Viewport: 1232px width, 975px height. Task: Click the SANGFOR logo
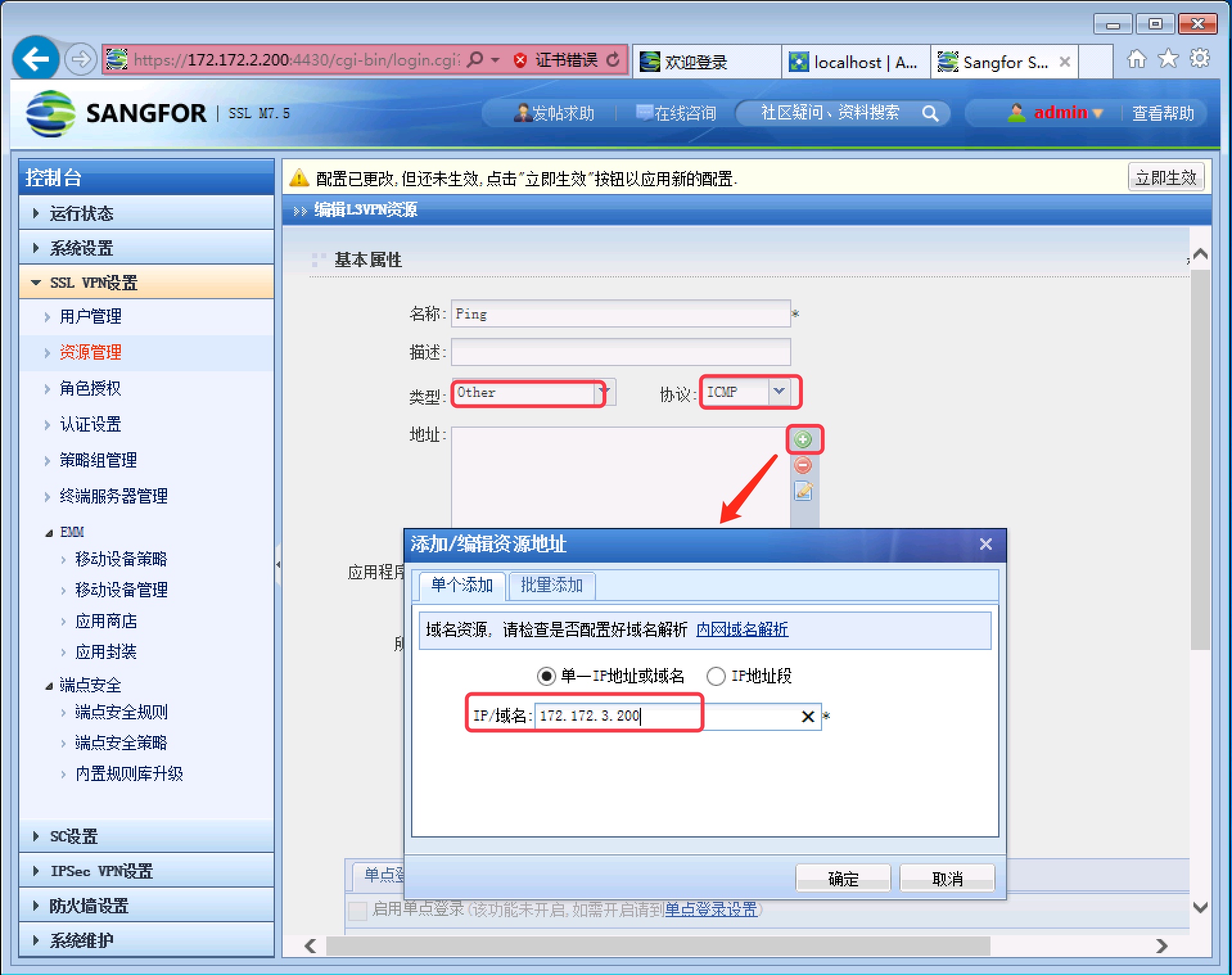click(116, 113)
